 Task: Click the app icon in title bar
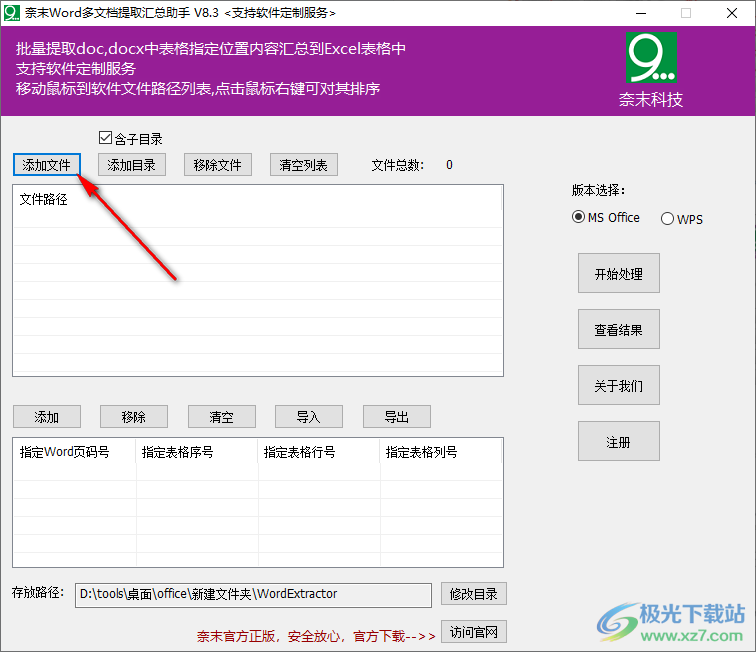pyautogui.click(x=12, y=13)
